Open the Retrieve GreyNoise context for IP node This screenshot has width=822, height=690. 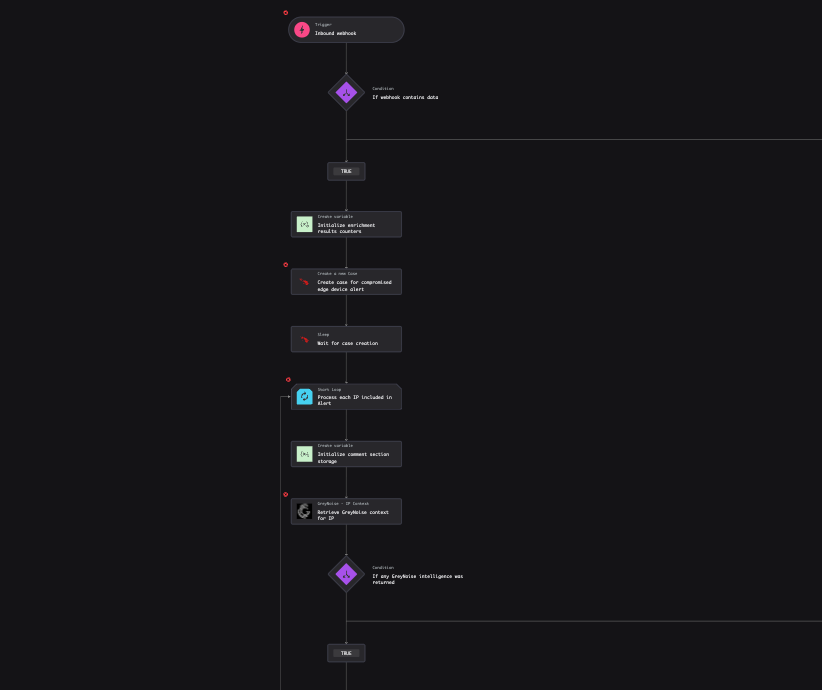[347, 511]
